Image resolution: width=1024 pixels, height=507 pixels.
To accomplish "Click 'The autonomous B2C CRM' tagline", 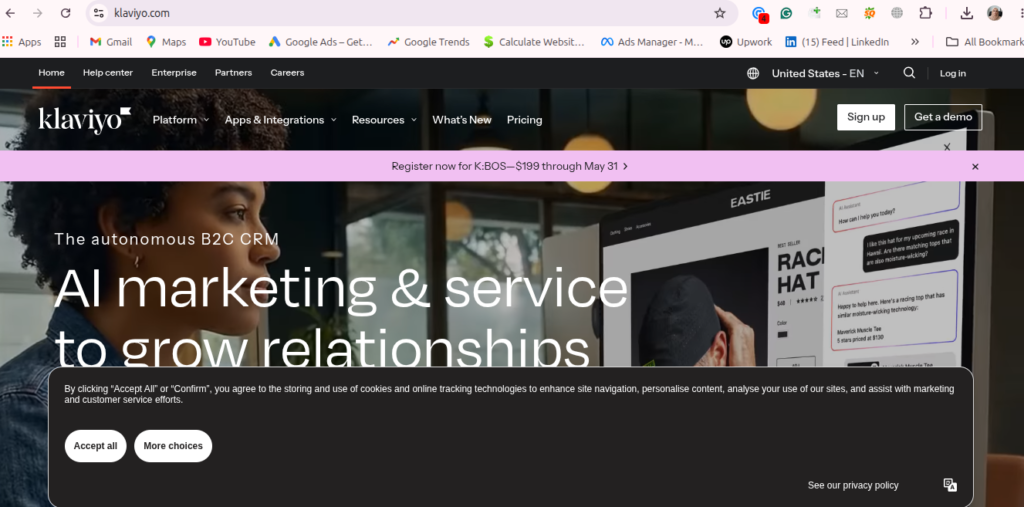I will (x=167, y=239).
